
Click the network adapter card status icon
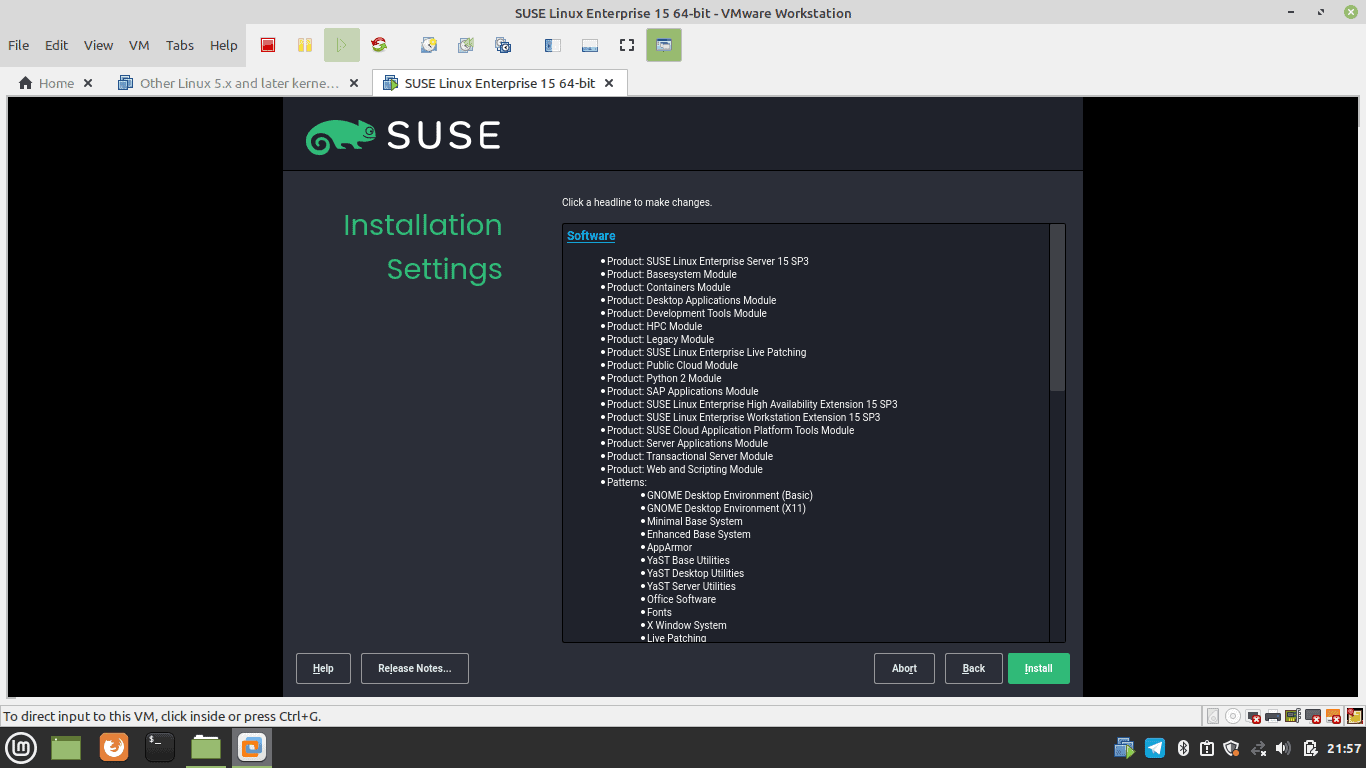1293,716
